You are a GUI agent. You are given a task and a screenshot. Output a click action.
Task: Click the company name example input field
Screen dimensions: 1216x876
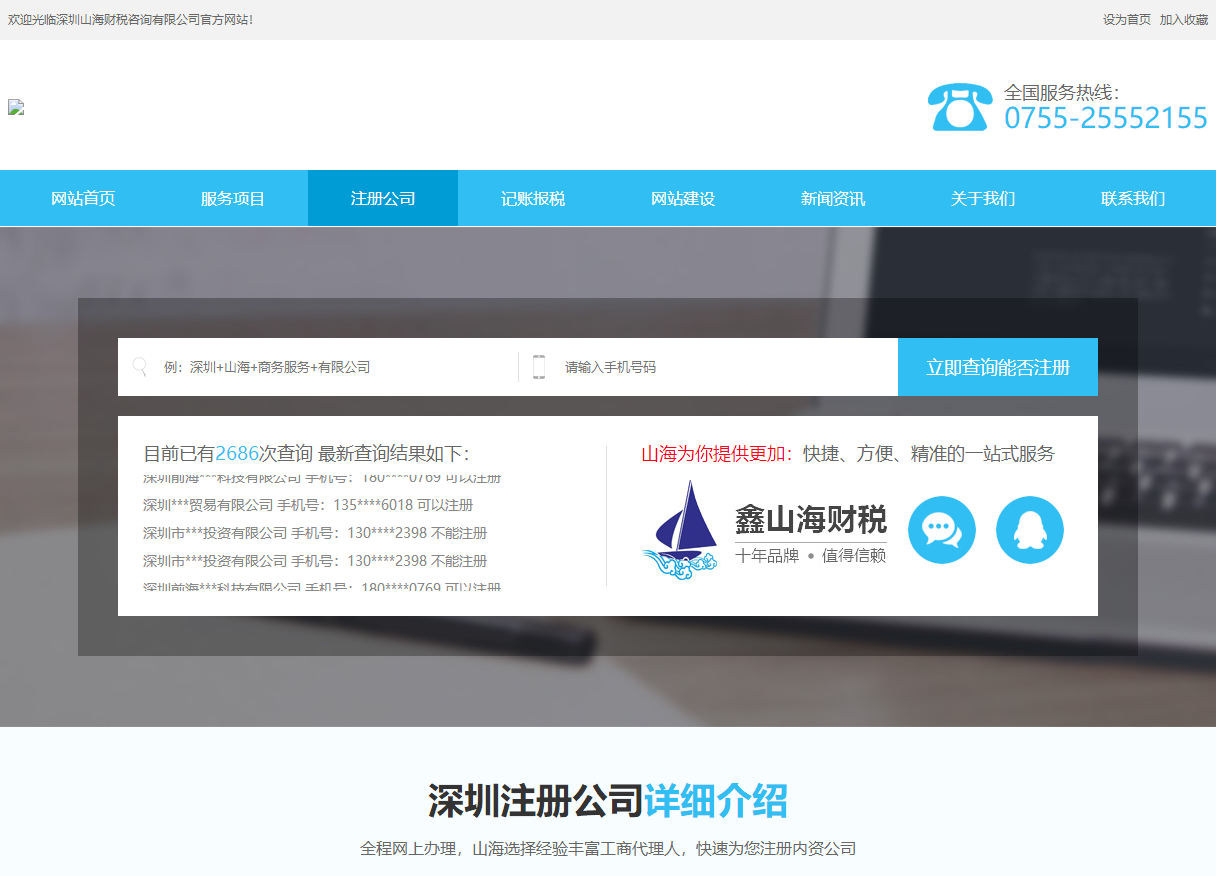tap(320, 366)
